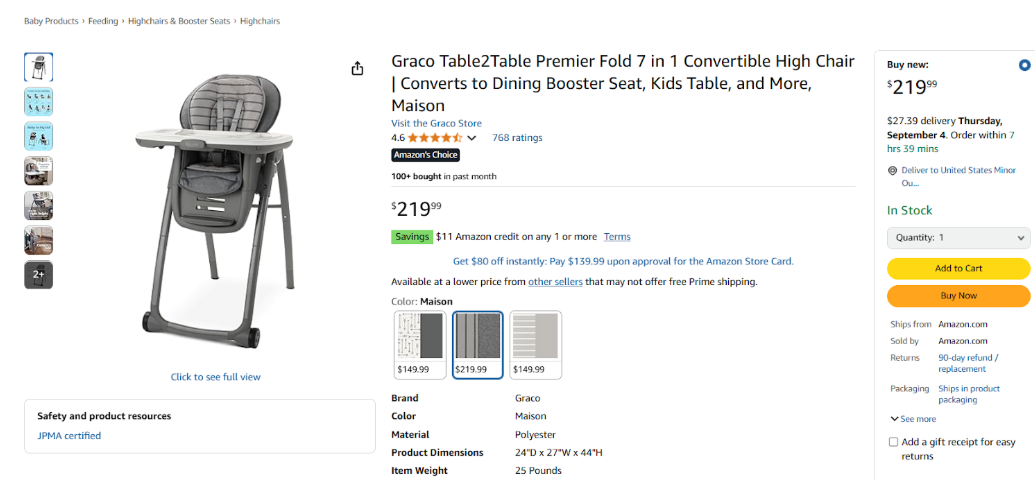This screenshot has width=1035, height=489.
Task: Click the share icon above product image
Action: [357, 69]
